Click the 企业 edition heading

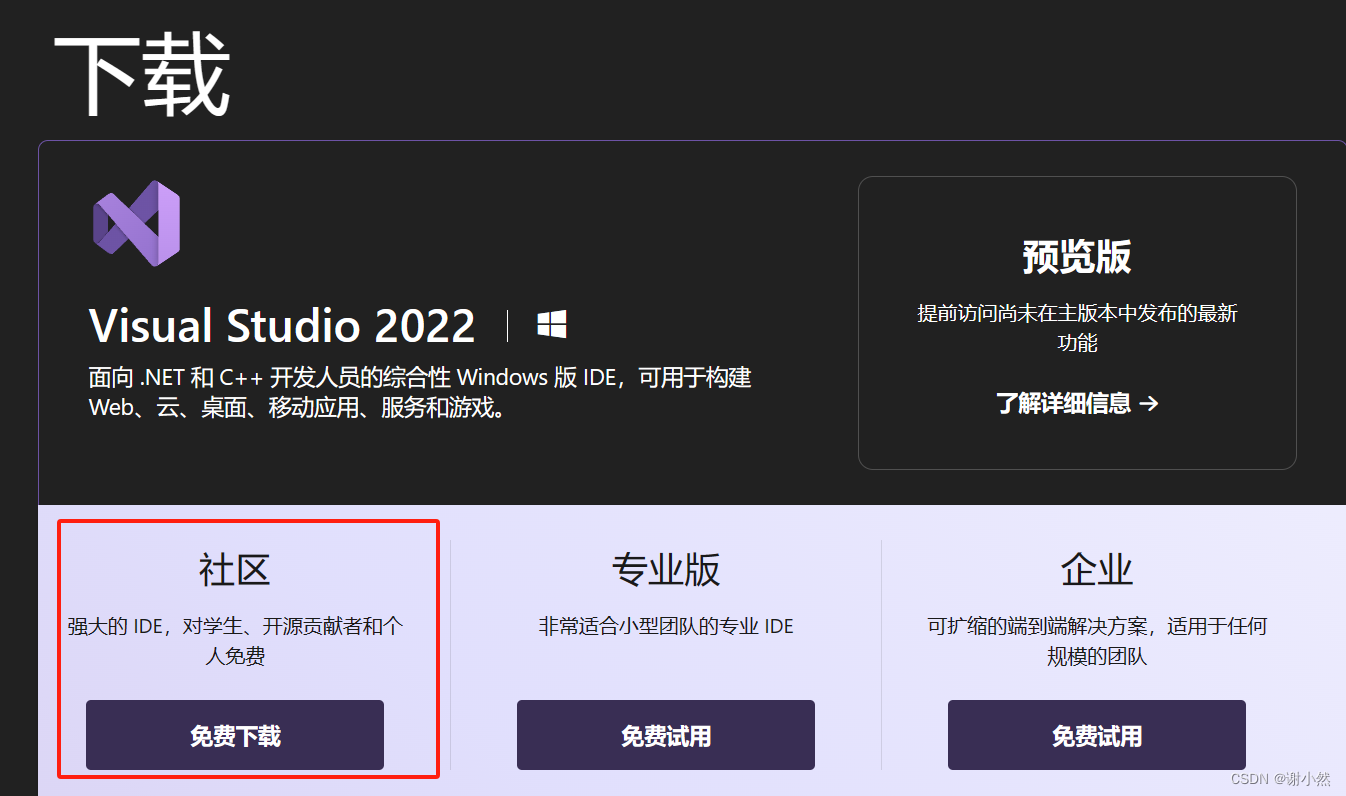click(1097, 570)
